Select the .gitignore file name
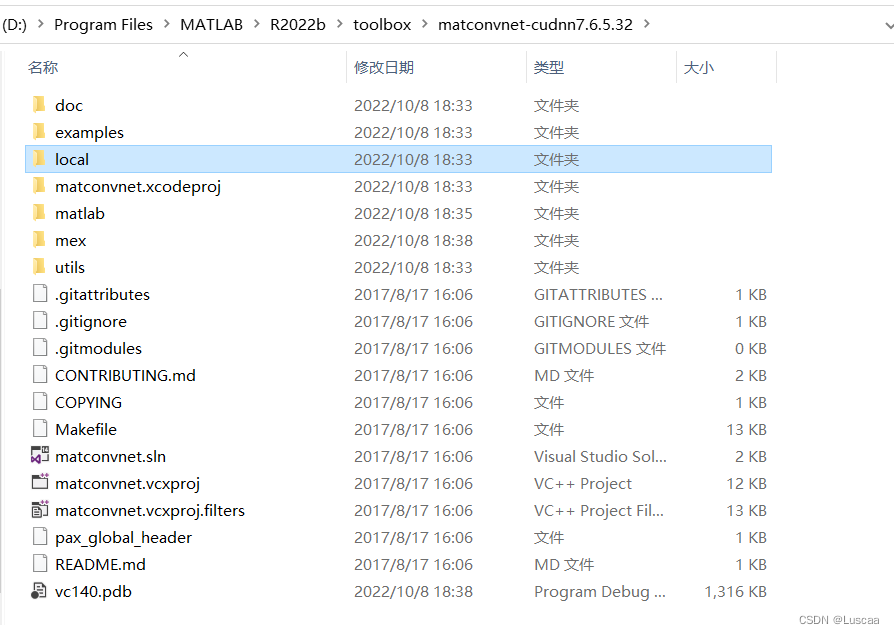The height and width of the screenshot is (634, 894). (91, 322)
